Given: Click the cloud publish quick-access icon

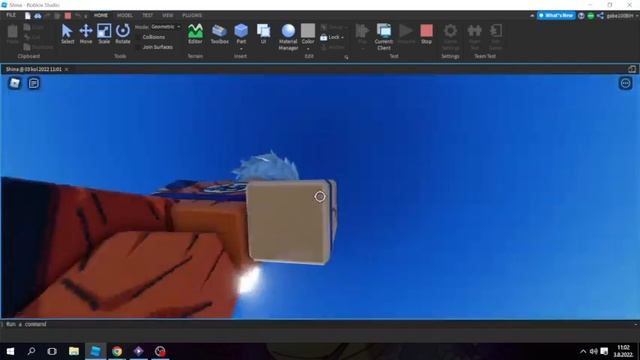Looking at the screenshot, I should click(x=38, y=16).
